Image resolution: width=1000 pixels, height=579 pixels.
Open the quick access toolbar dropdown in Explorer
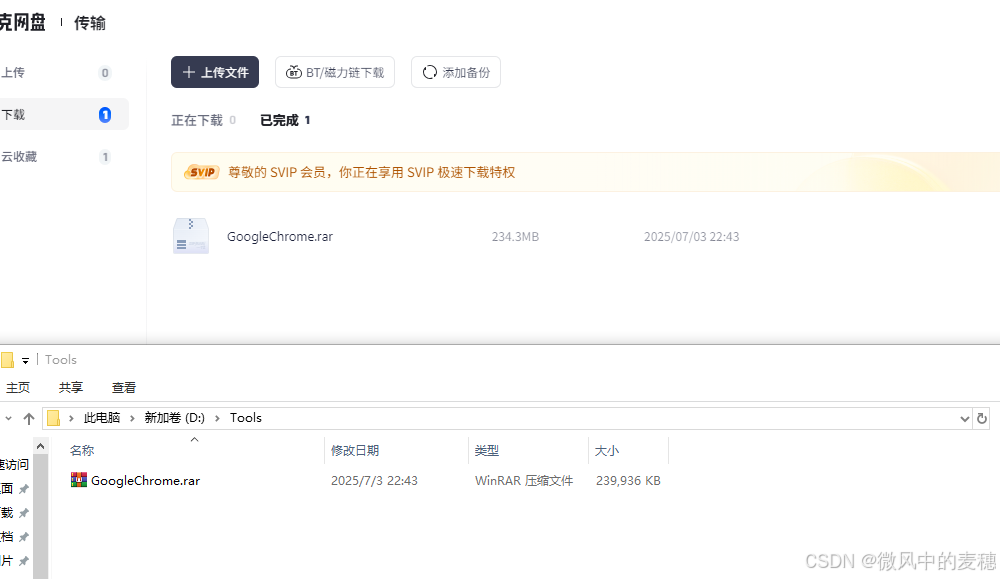pos(26,360)
